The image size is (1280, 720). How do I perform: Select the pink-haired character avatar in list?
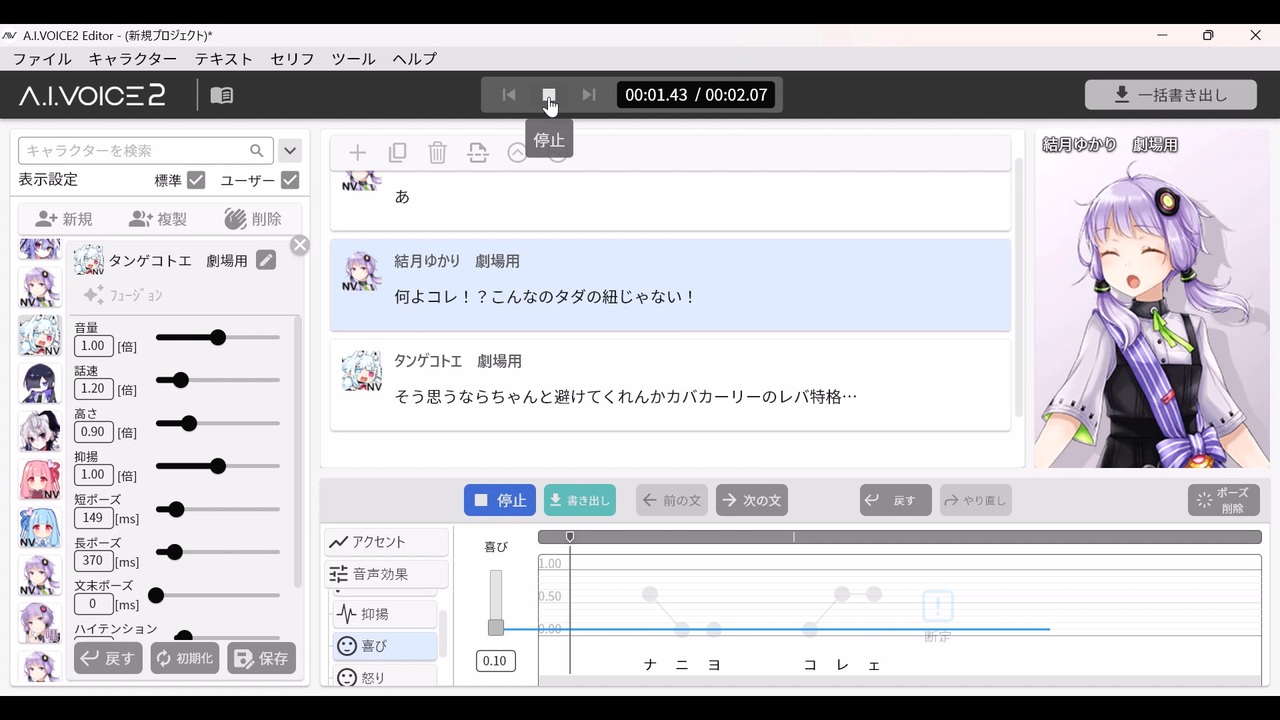40,480
